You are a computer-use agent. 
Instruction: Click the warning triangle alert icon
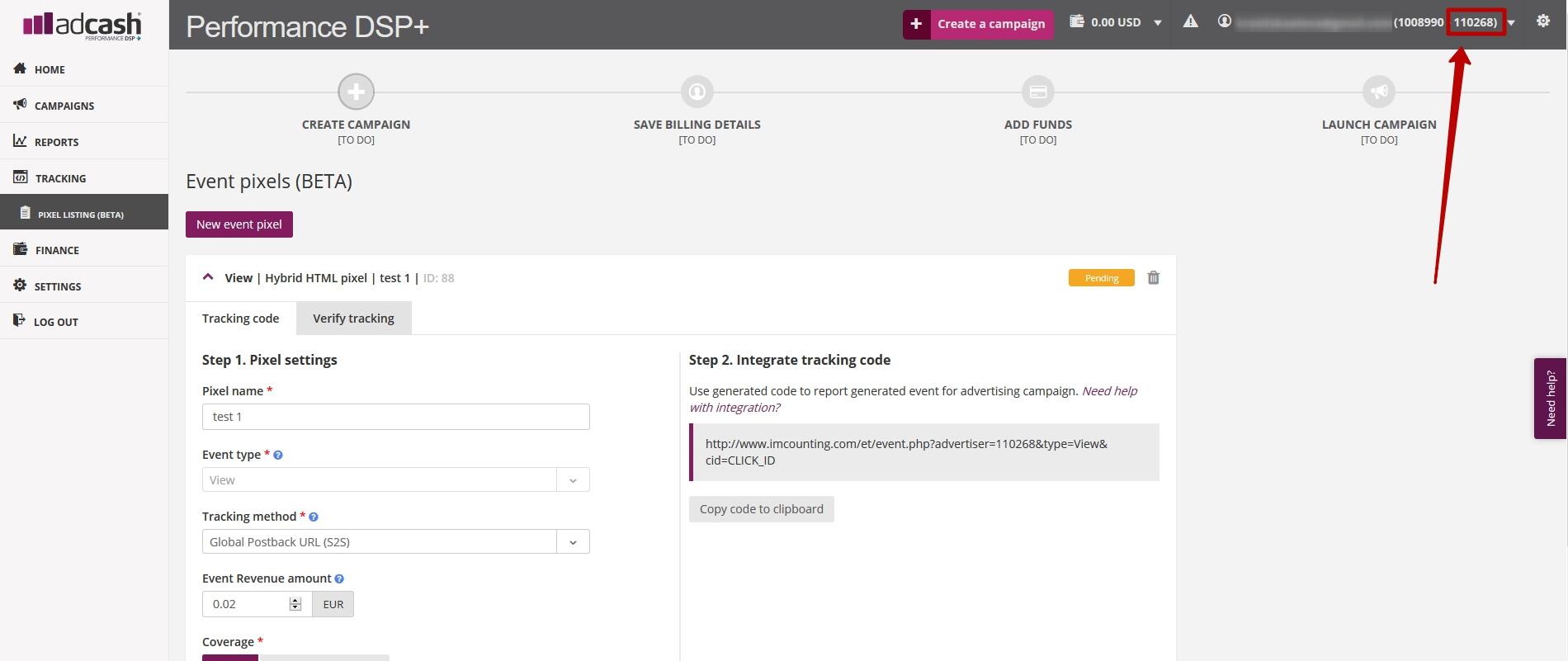[x=1190, y=21]
